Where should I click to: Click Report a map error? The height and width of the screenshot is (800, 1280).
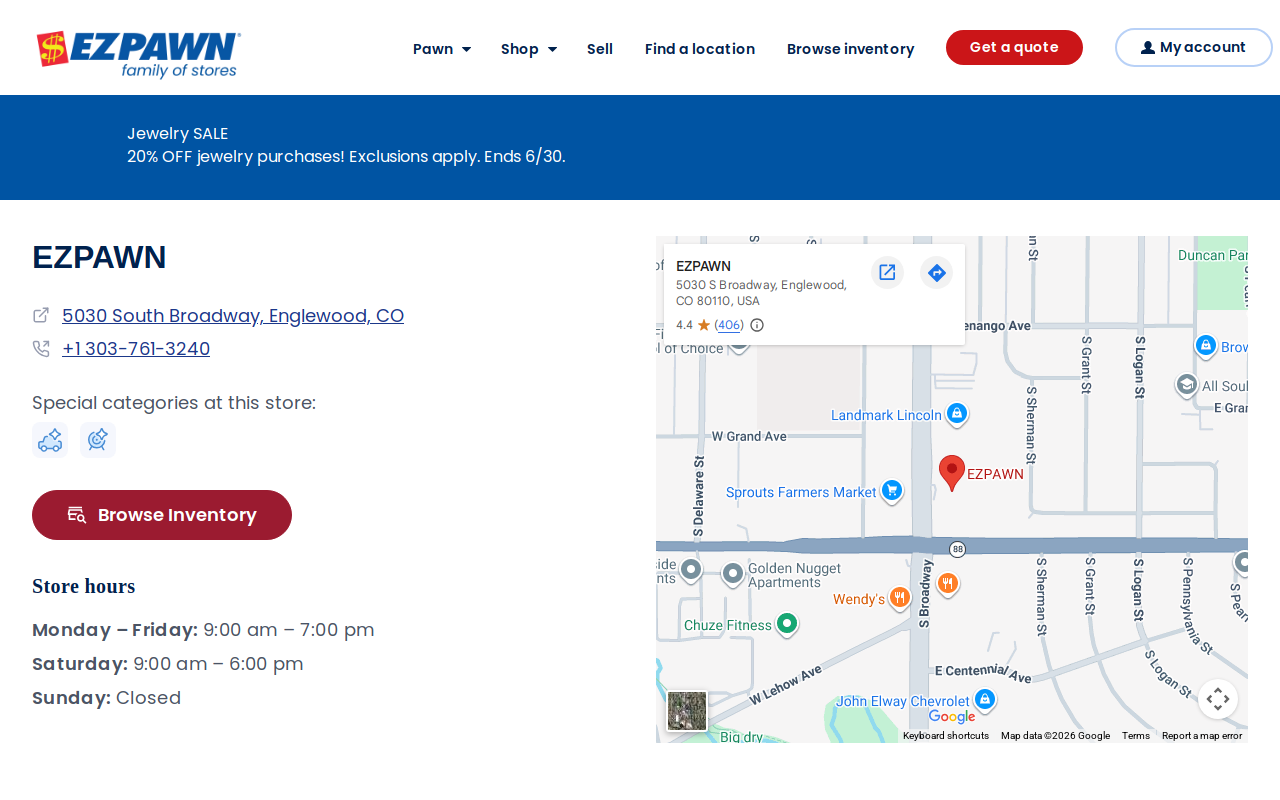[x=1202, y=736]
